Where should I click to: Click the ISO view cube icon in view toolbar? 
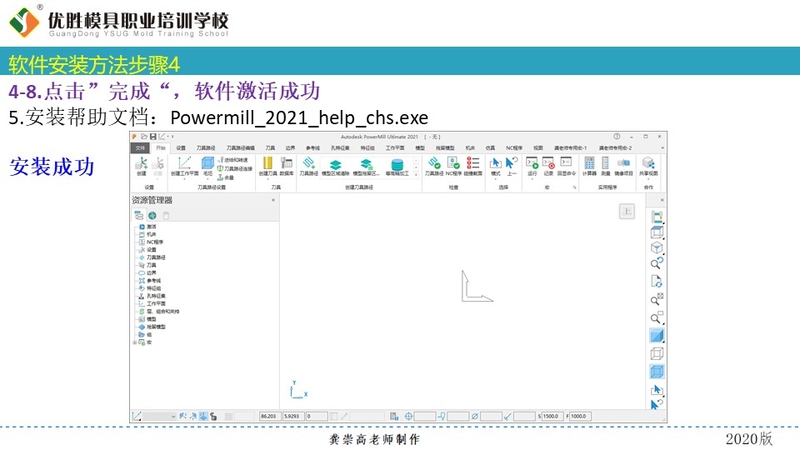[657, 247]
